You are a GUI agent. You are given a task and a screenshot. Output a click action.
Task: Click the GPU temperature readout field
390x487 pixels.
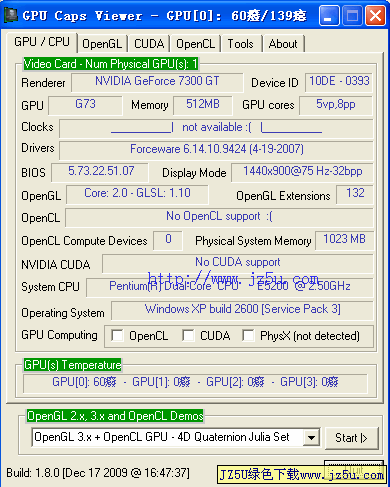tap(195, 383)
